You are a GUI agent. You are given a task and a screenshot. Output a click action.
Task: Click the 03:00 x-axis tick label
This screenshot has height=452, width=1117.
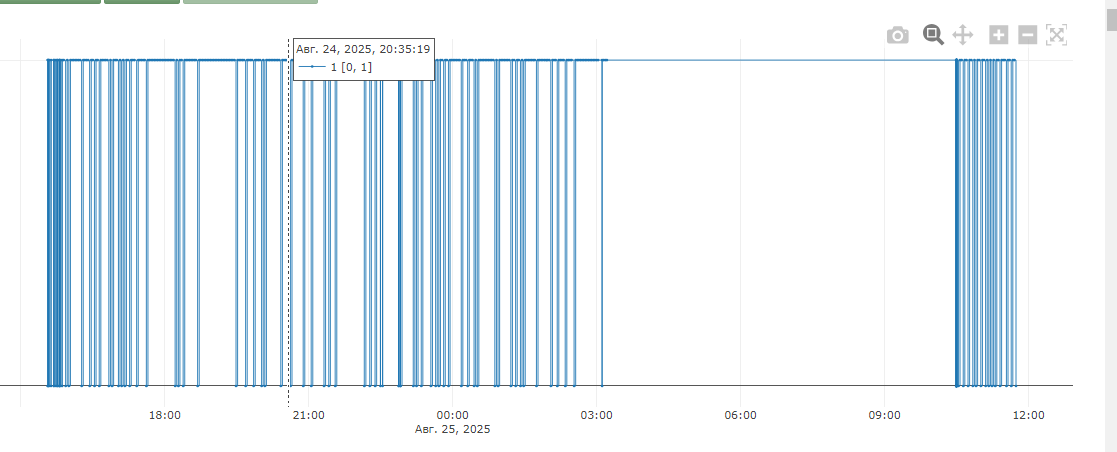pyautogui.click(x=596, y=415)
